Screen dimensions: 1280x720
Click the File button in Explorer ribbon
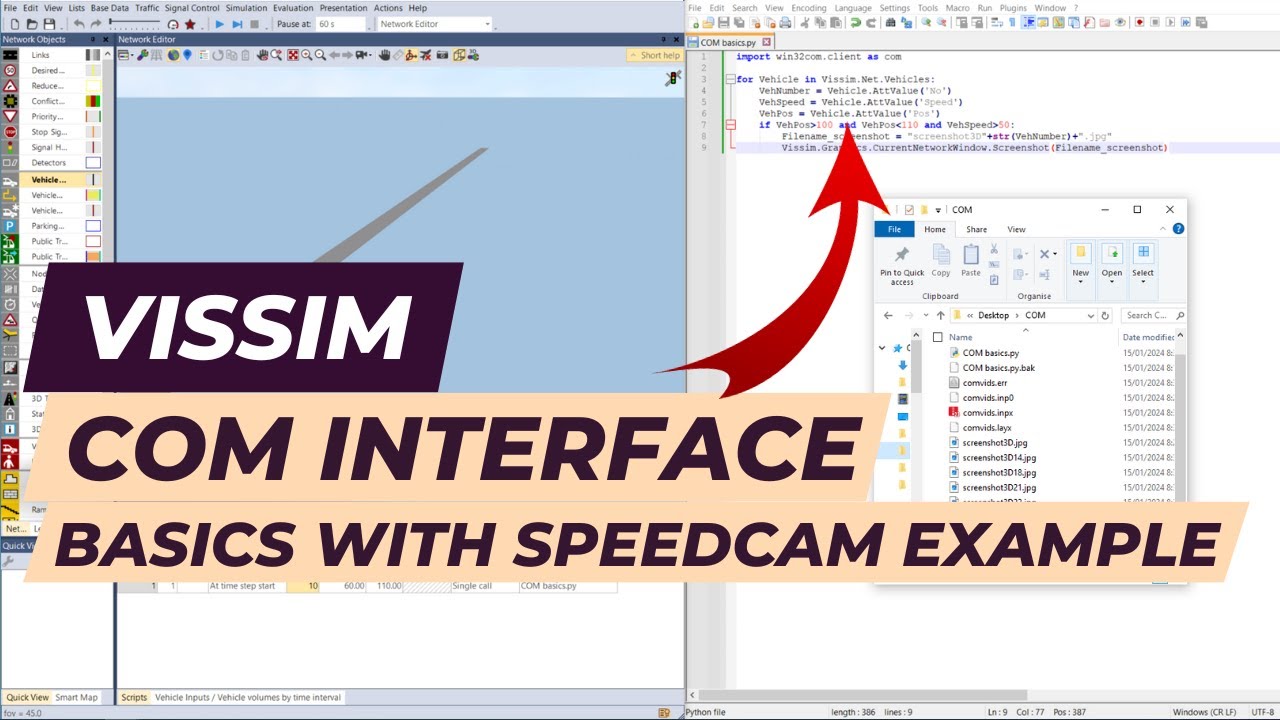894,229
